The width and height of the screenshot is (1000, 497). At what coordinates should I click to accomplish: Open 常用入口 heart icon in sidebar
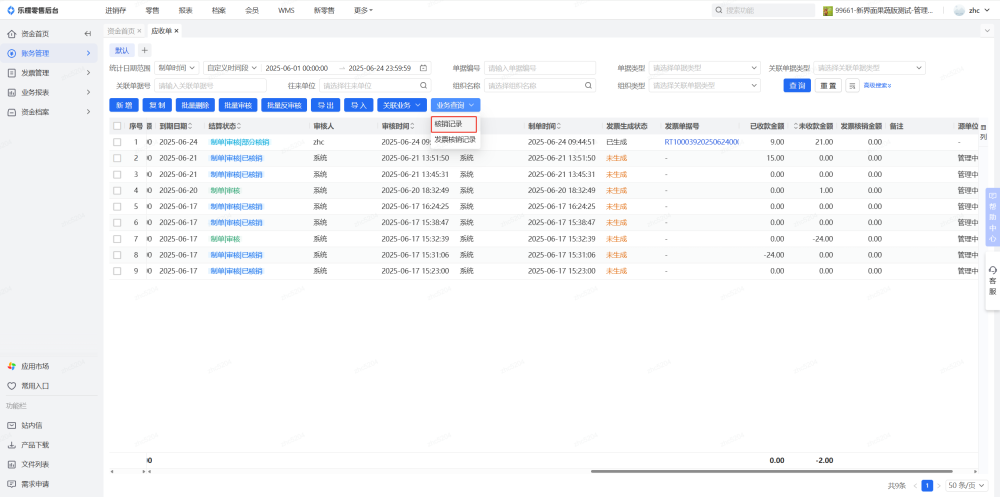(x=12, y=385)
